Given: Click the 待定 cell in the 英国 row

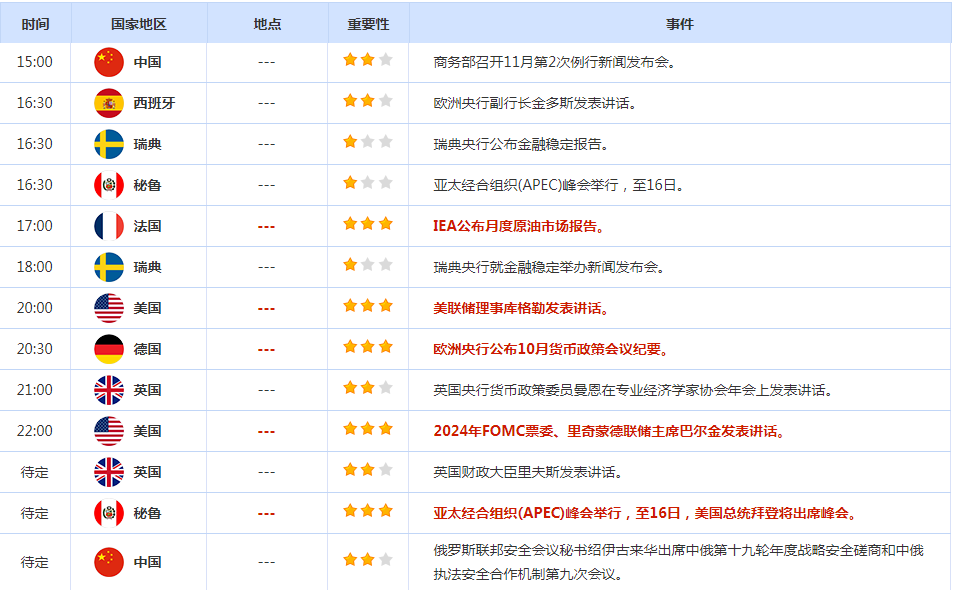Looking at the screenshot, I should (x=35, y=472).
